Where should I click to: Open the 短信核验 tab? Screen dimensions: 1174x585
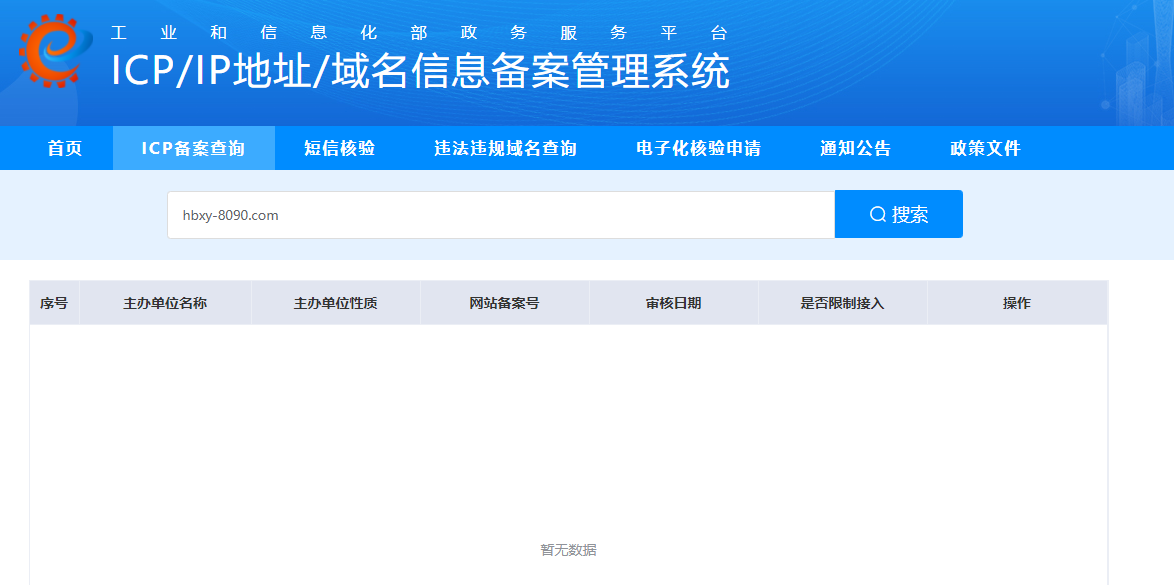(339, 149)
